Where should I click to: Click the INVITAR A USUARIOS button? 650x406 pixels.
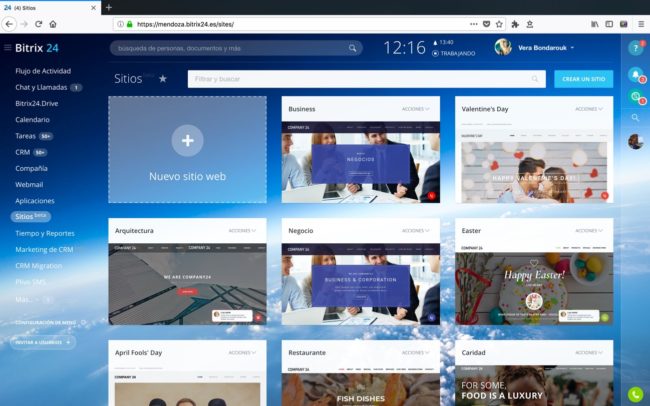(x=43, y=342)
